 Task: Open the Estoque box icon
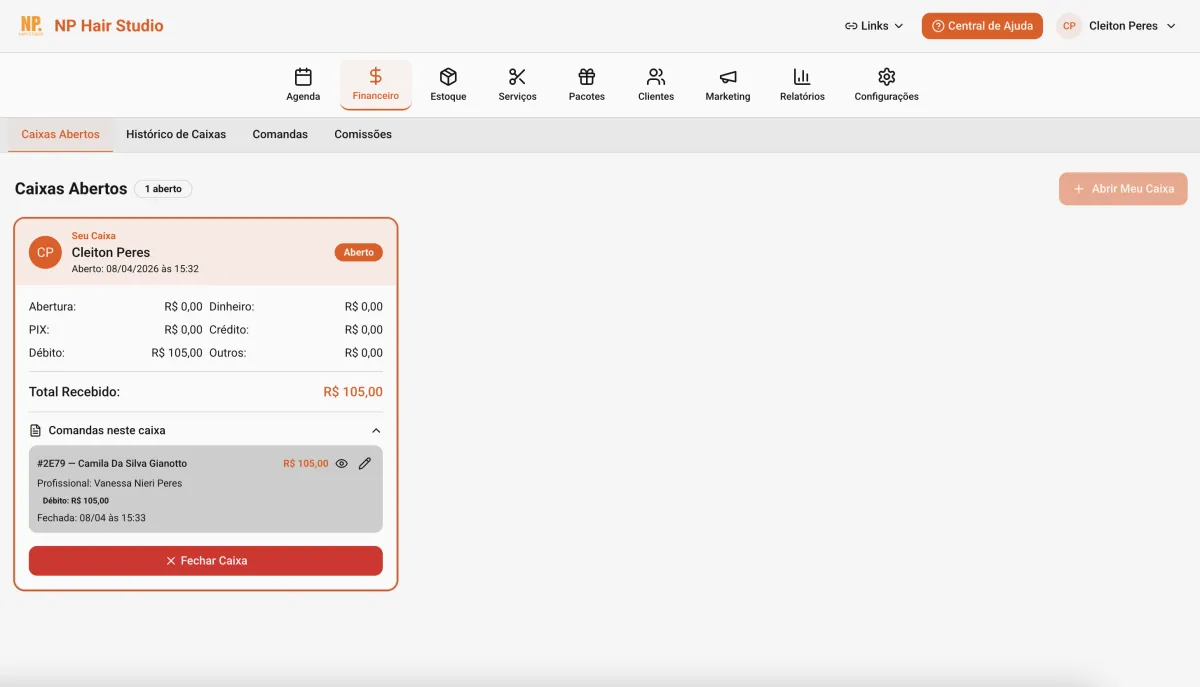click(x=448, y=76)
